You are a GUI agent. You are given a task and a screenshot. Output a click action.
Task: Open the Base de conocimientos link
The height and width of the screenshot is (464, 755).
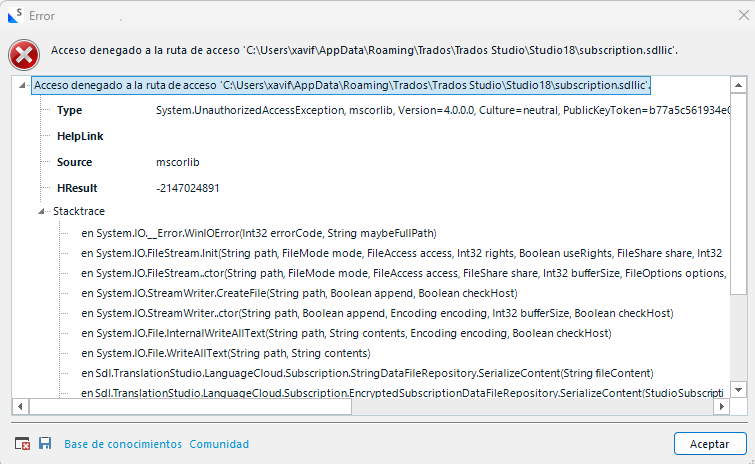tap(123, 444)
